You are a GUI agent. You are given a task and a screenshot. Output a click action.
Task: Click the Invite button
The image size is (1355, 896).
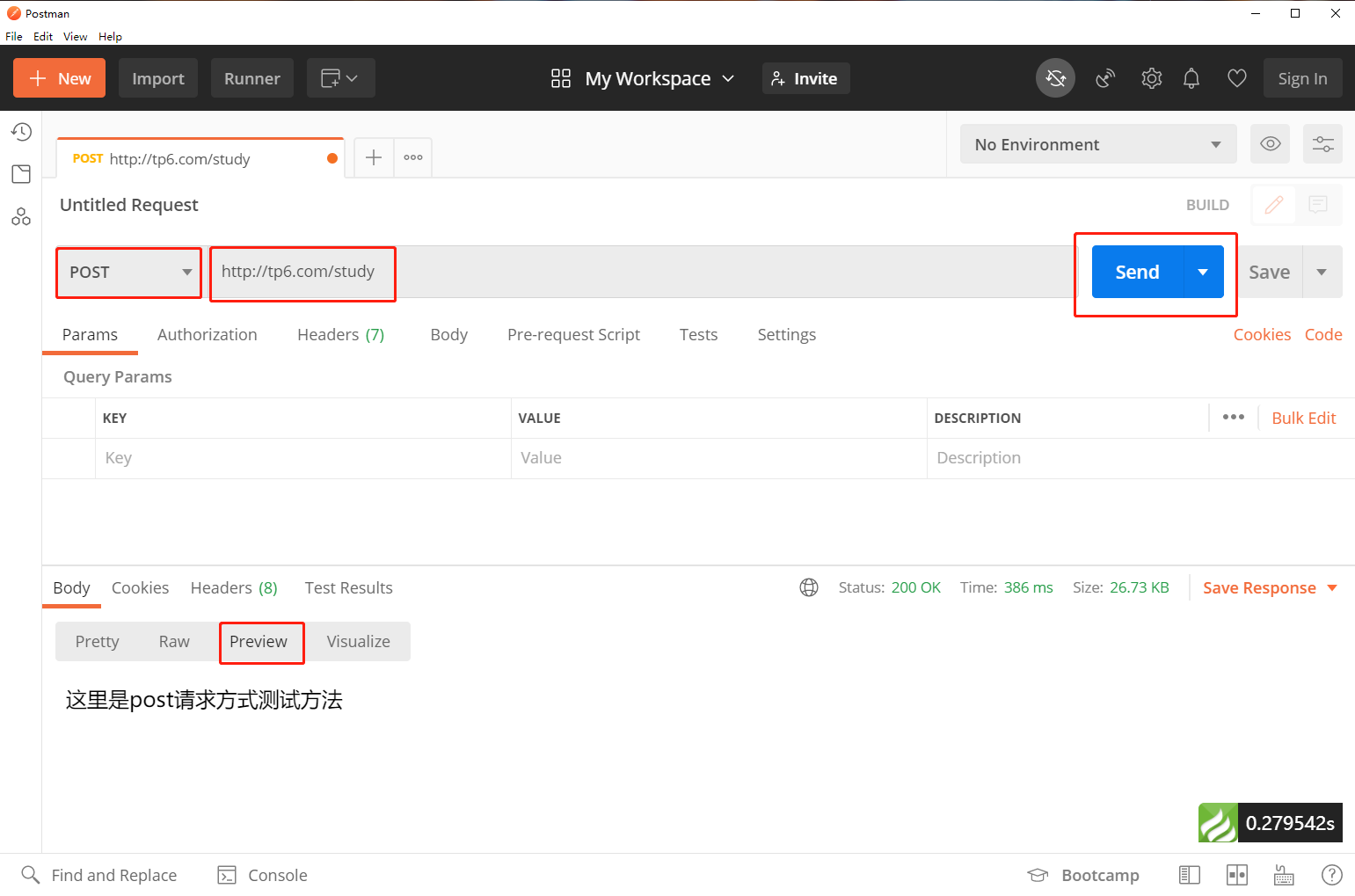point(805,78)
